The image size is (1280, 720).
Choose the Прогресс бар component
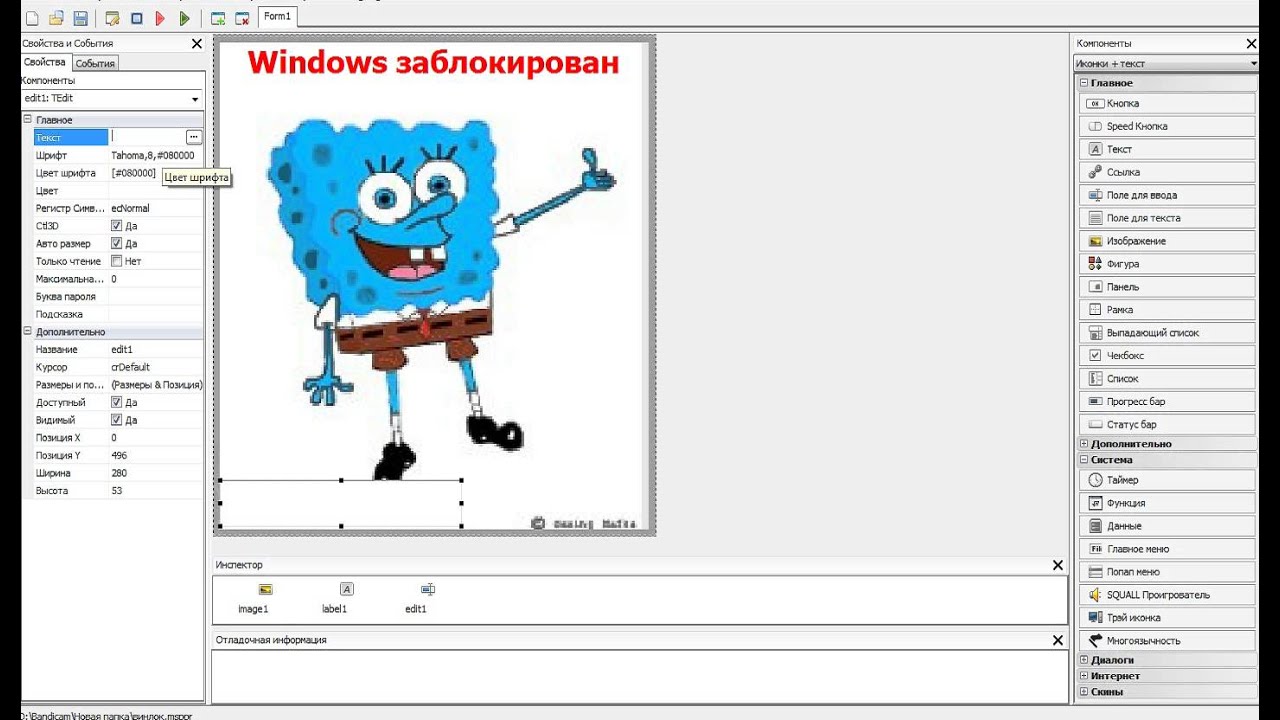(1167, 402)
